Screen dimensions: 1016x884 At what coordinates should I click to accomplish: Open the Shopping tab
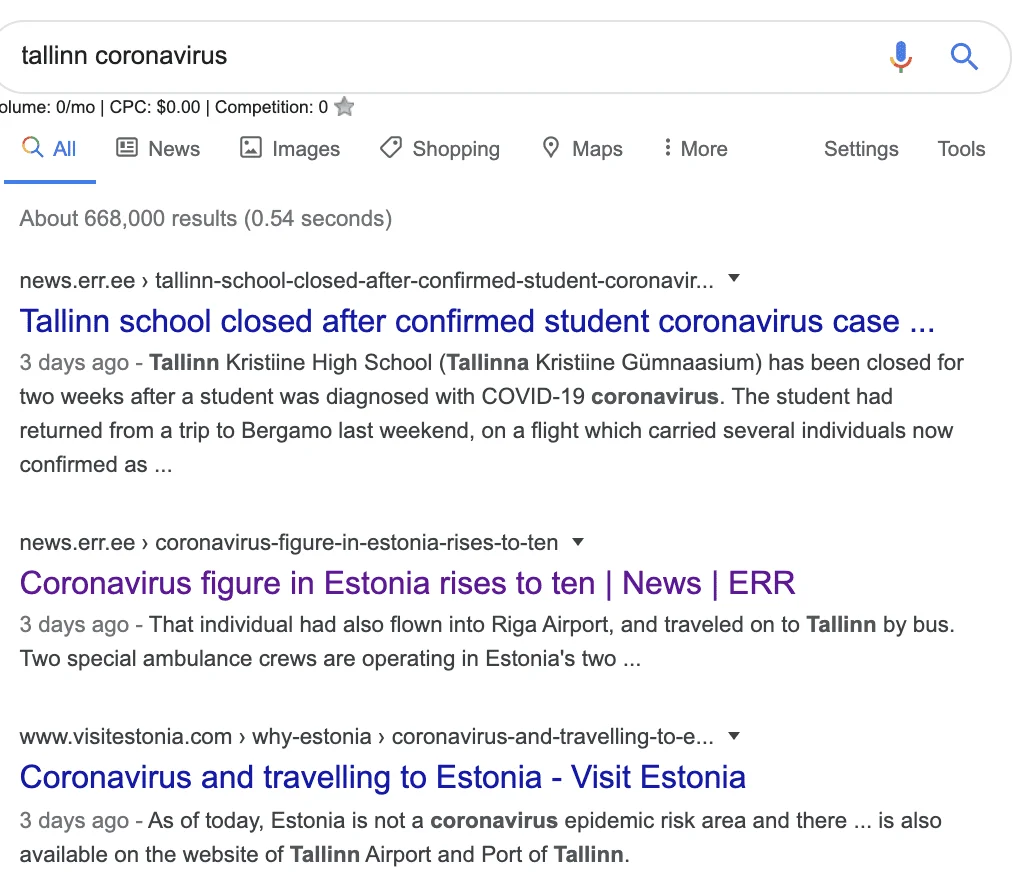(x=440, y=148)
